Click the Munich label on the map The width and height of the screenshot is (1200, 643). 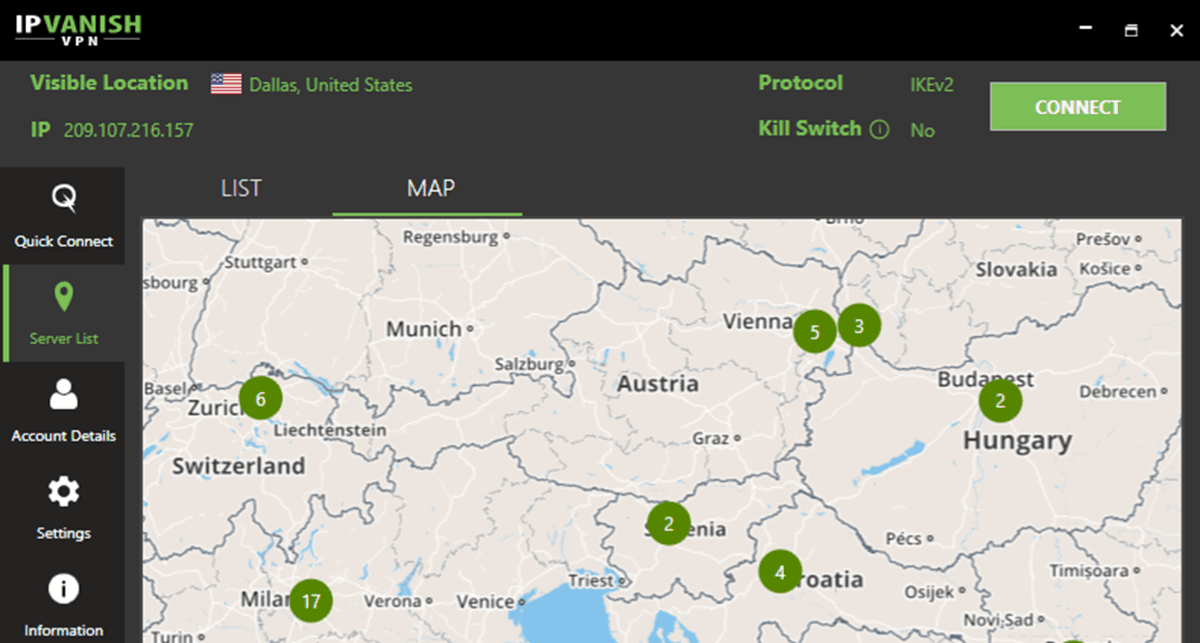tap(424, 329)
